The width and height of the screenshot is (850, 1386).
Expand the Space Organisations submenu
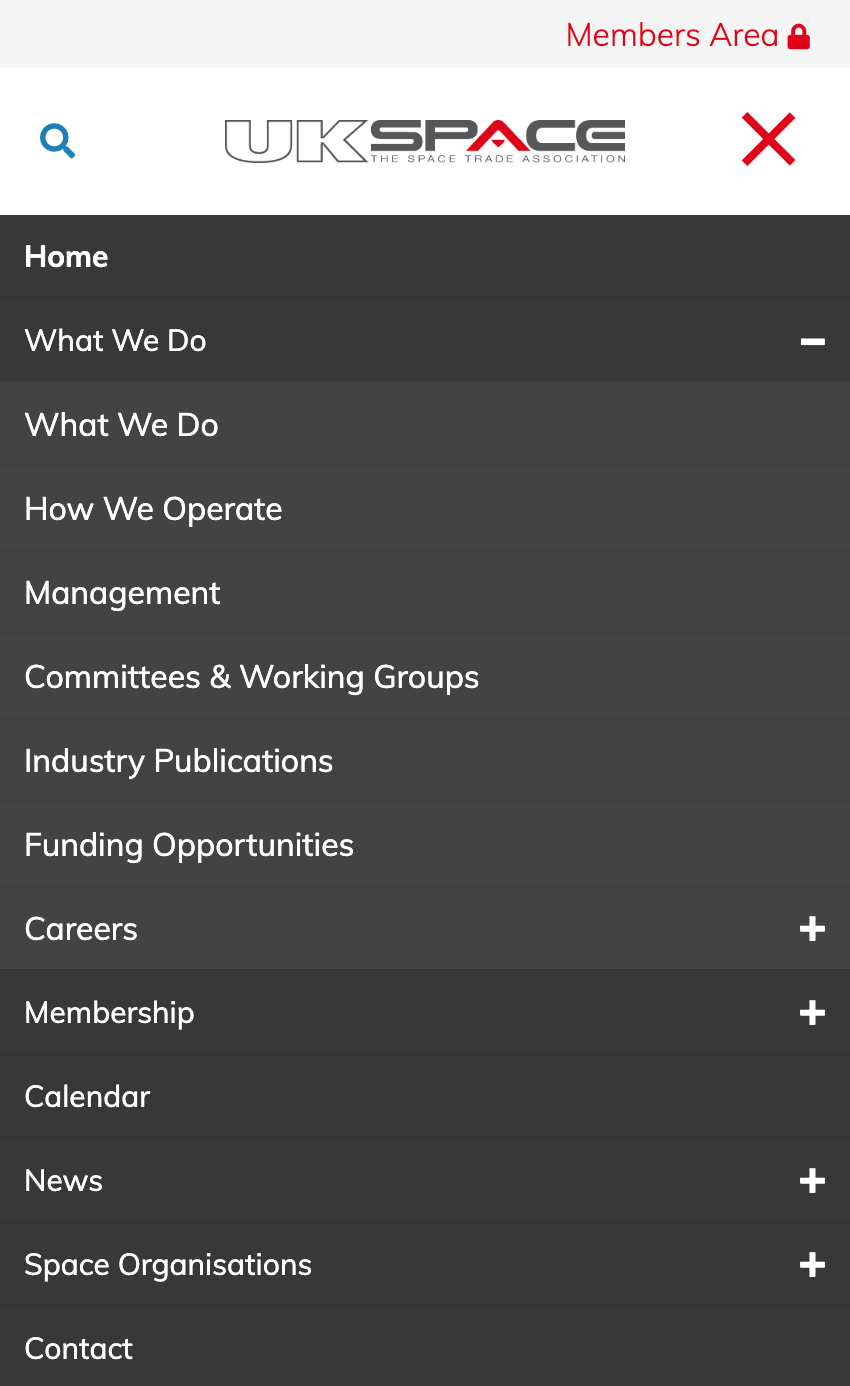(812, 1265)
